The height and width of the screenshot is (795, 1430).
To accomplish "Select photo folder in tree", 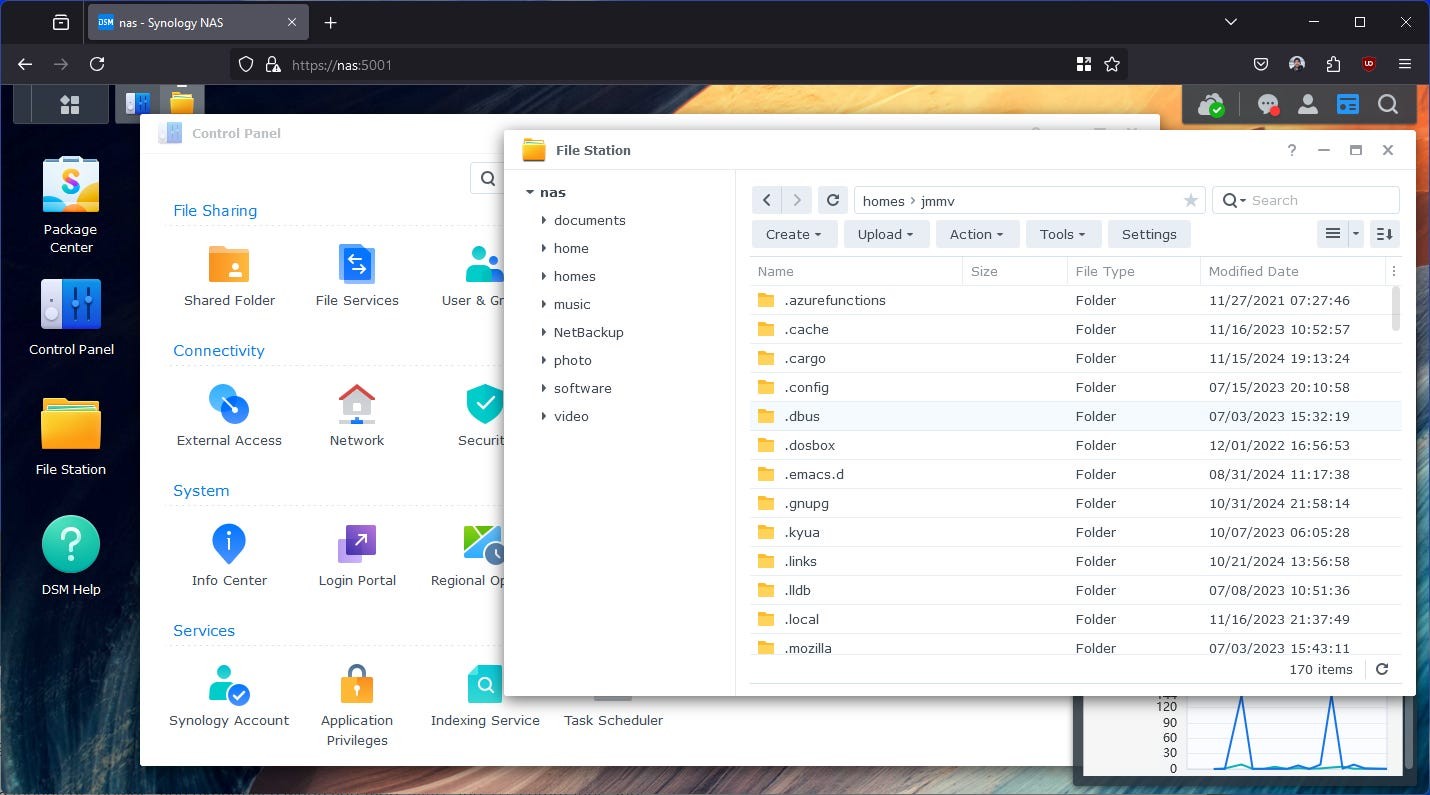I will [573, 360].
